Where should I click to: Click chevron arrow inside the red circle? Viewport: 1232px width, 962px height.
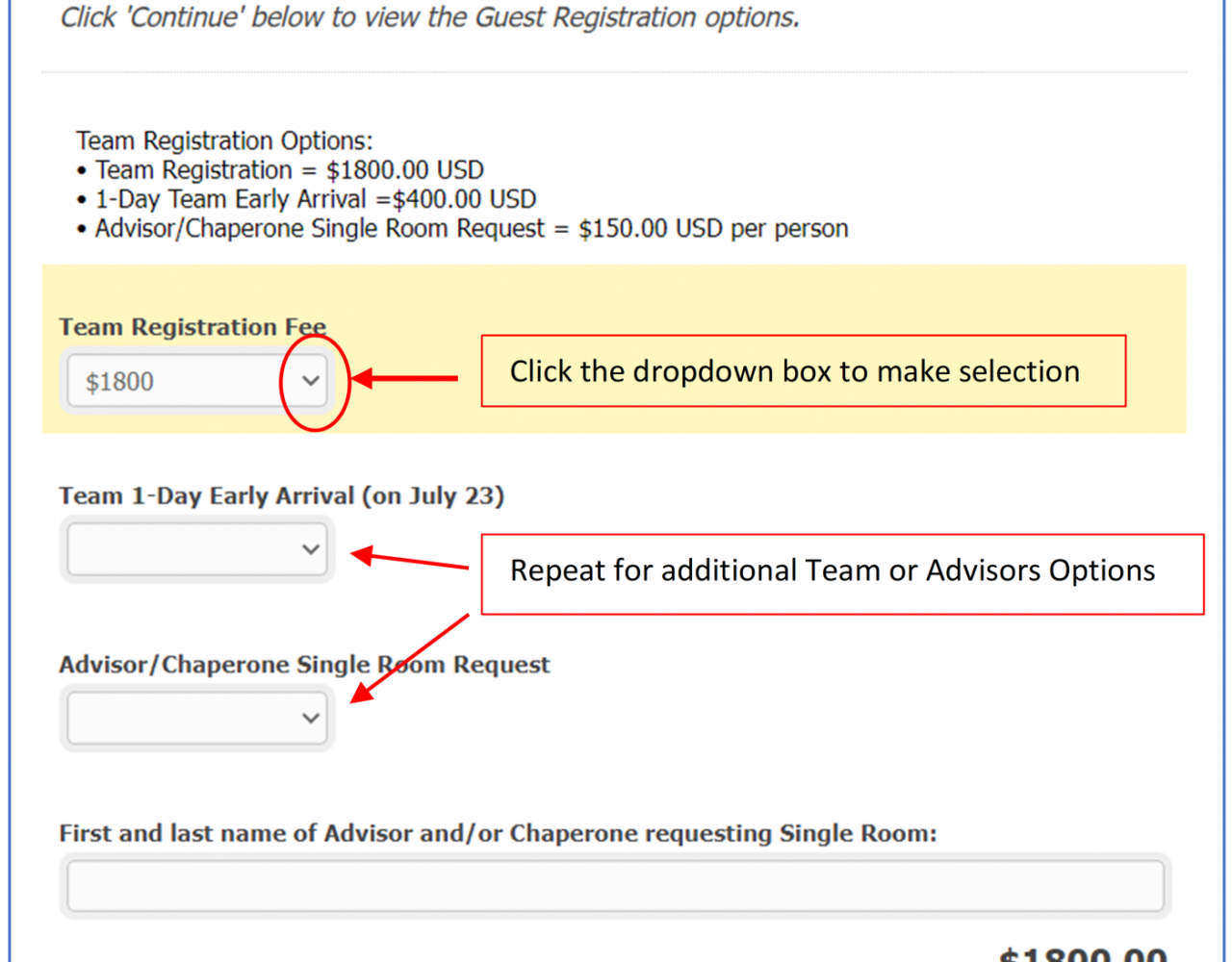(x=310, y=381)
